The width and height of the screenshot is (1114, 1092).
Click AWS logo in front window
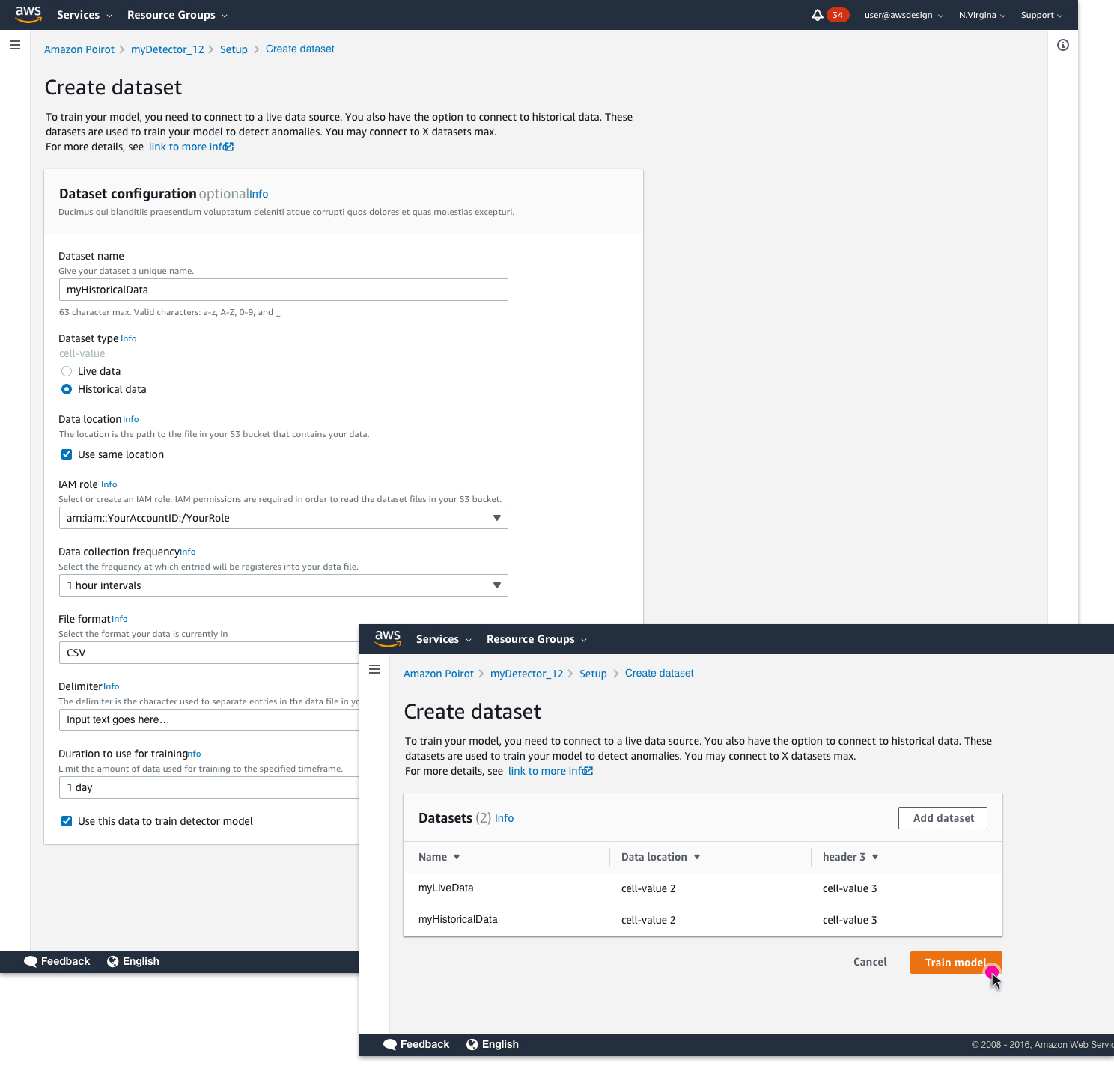pos(388,638)
